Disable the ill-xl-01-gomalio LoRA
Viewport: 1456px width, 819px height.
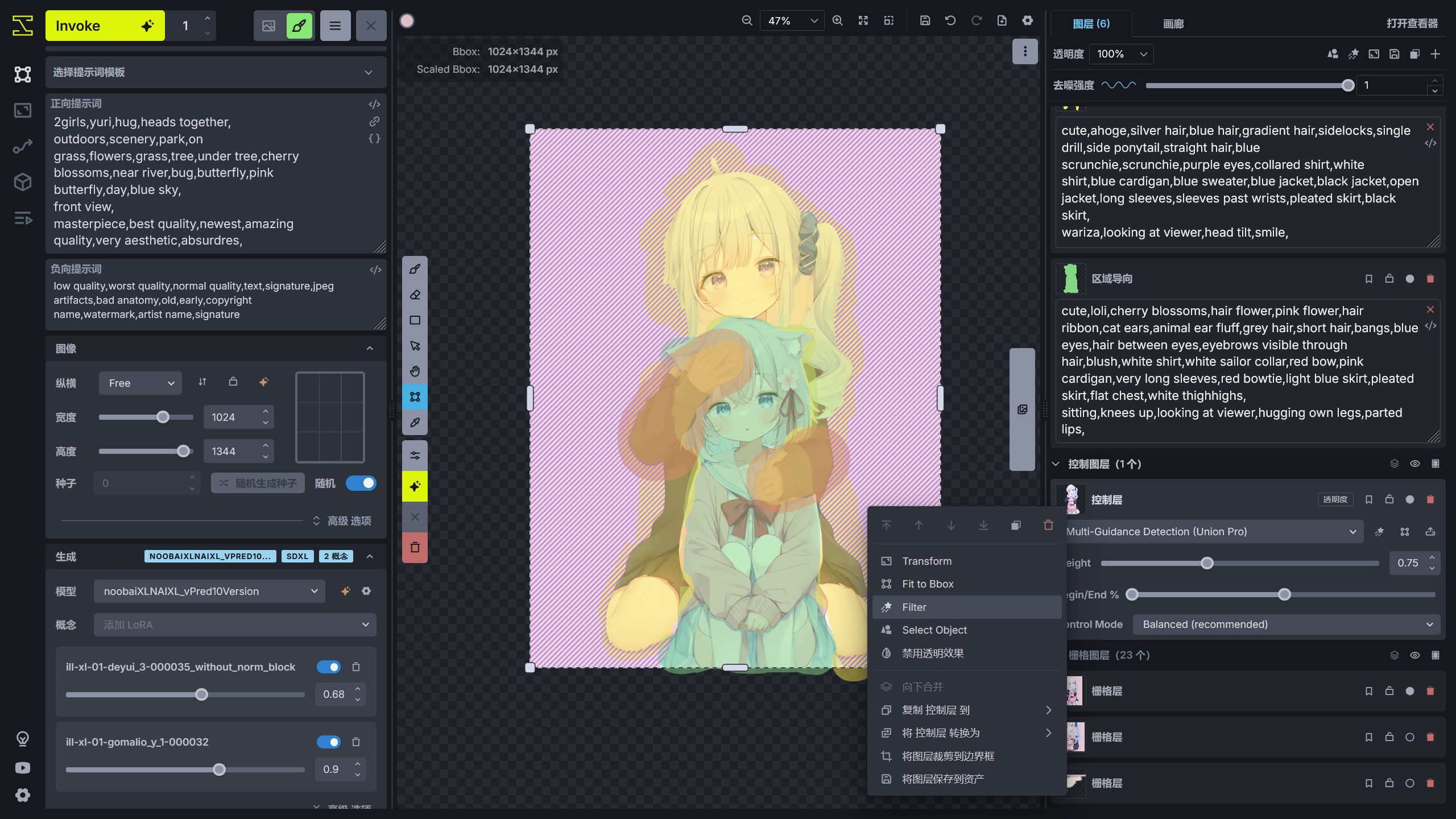328,742
